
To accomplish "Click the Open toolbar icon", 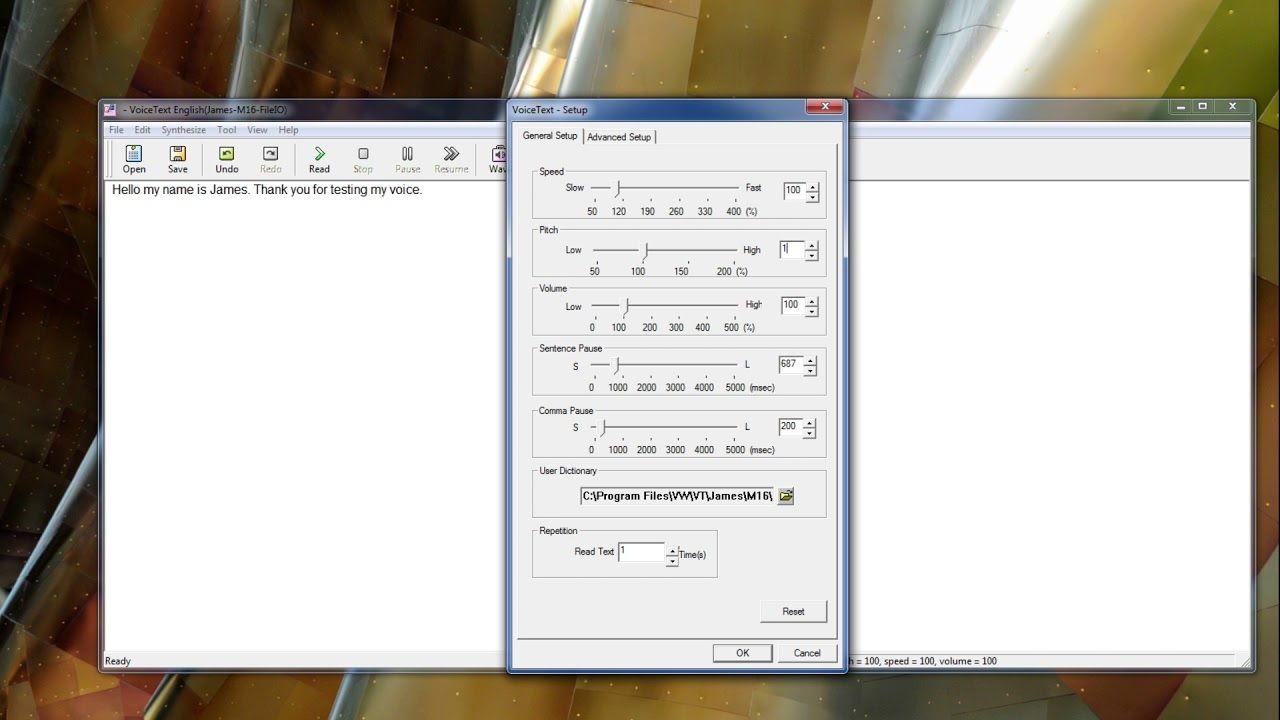I will coord(134,153).
